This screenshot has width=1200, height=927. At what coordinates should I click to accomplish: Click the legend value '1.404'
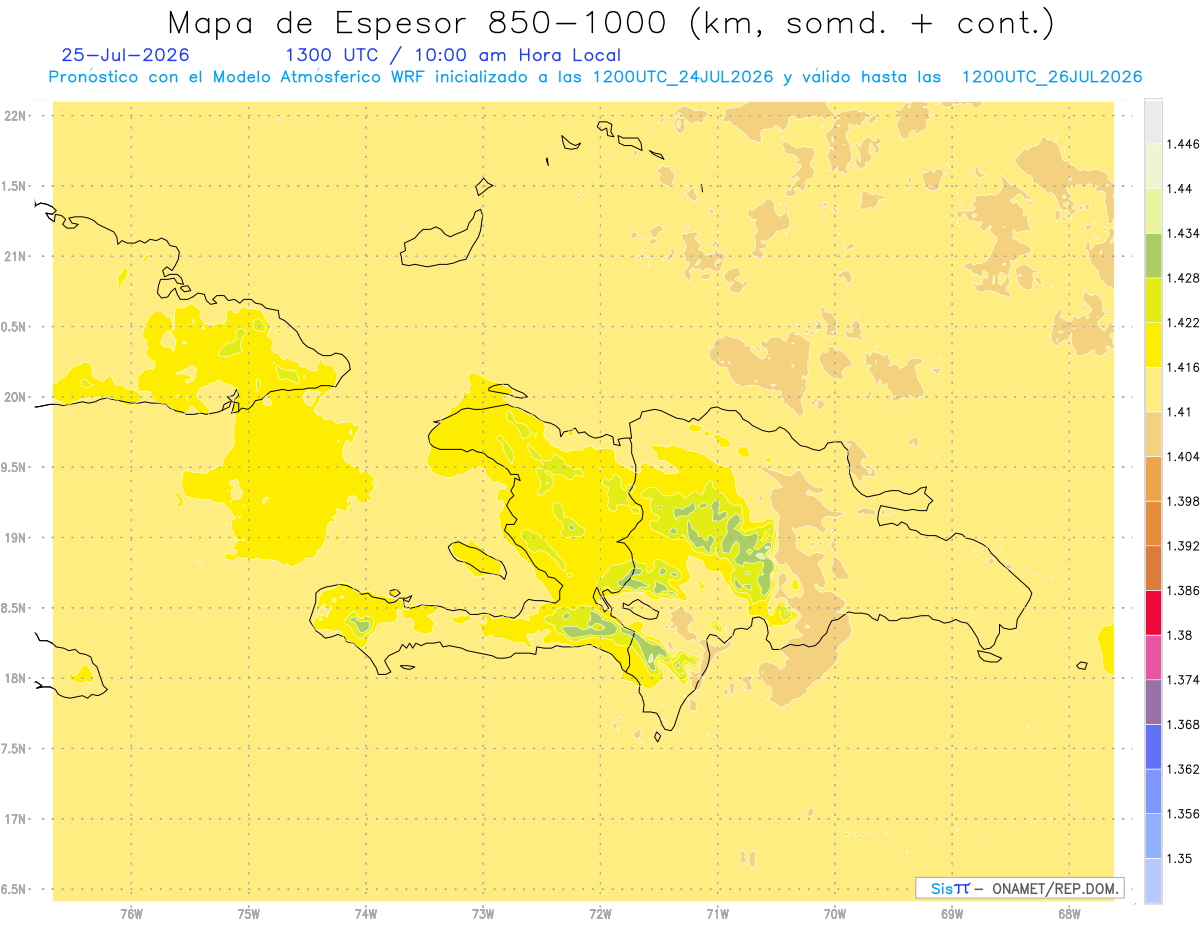tap(1183, 457)
